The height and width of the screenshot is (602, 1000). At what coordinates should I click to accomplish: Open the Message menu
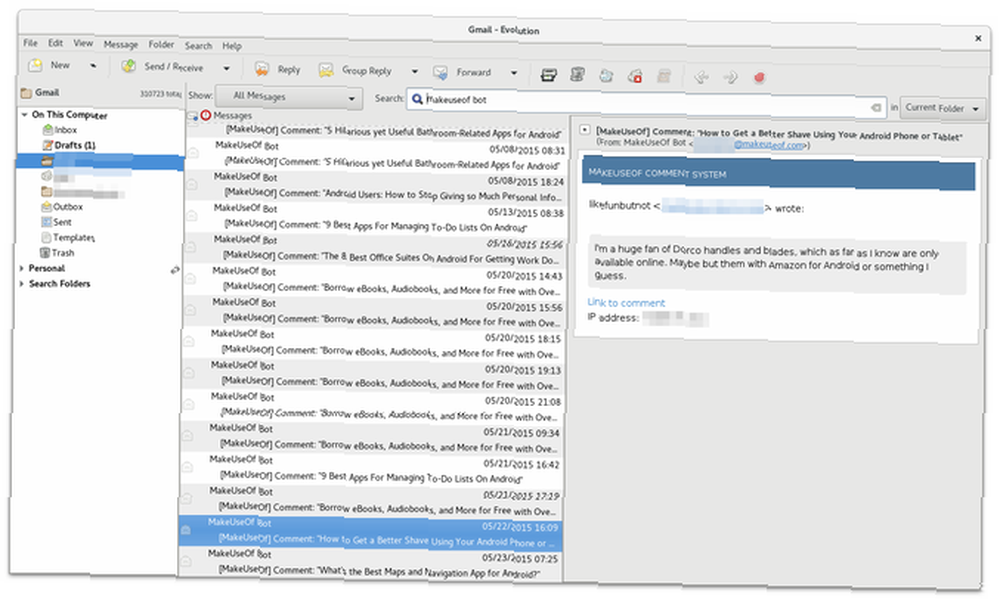click(x=121, y=45)
